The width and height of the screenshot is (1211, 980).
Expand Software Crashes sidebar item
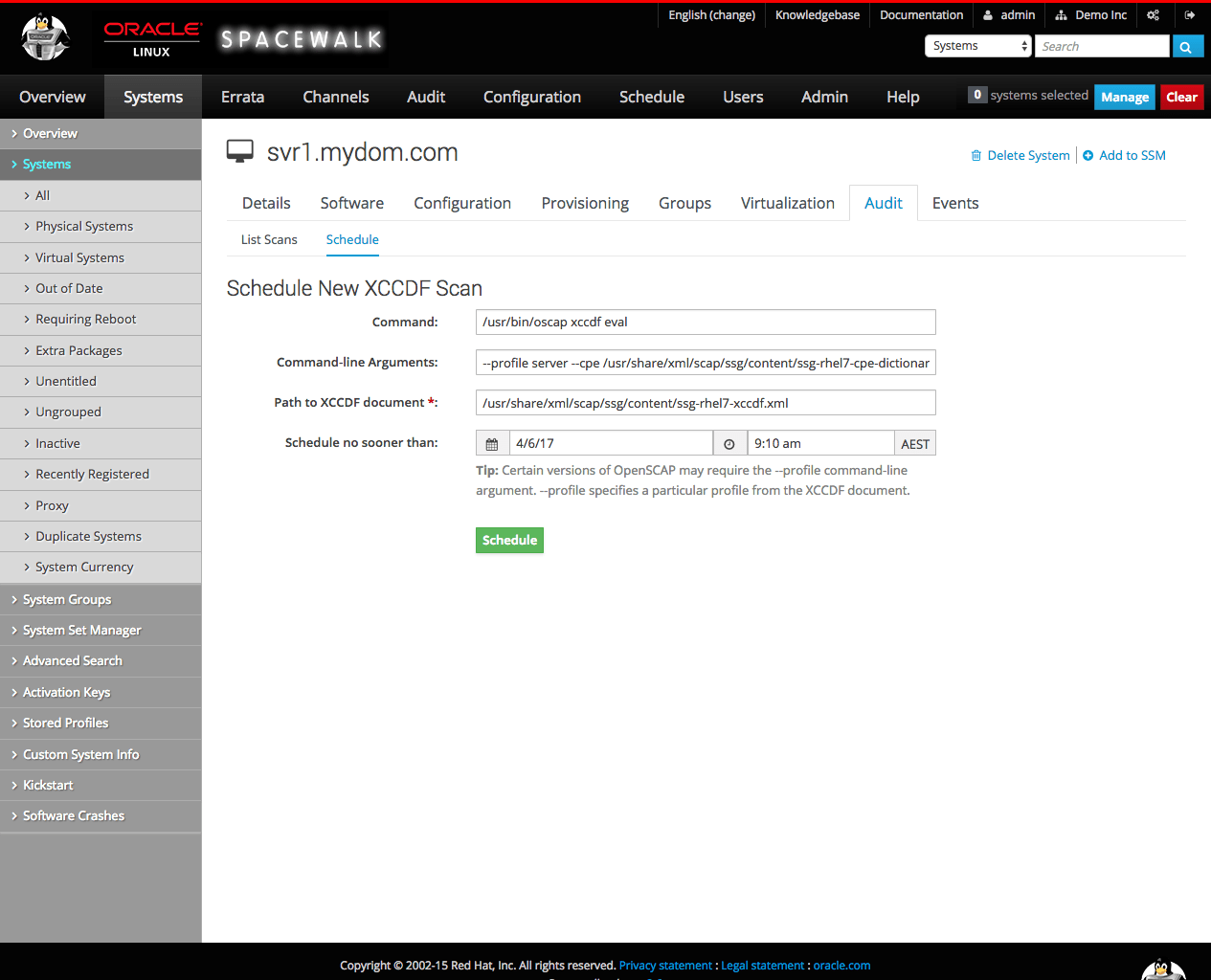click(x=101, y=816)
